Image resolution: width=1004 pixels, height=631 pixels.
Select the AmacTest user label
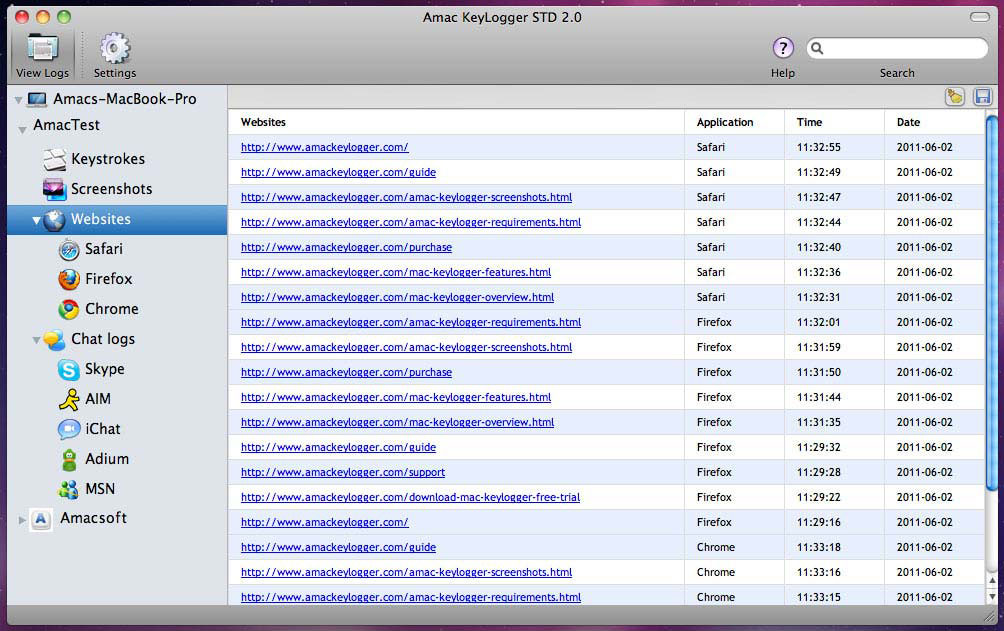pyautogui.click(x=67, y=126)
